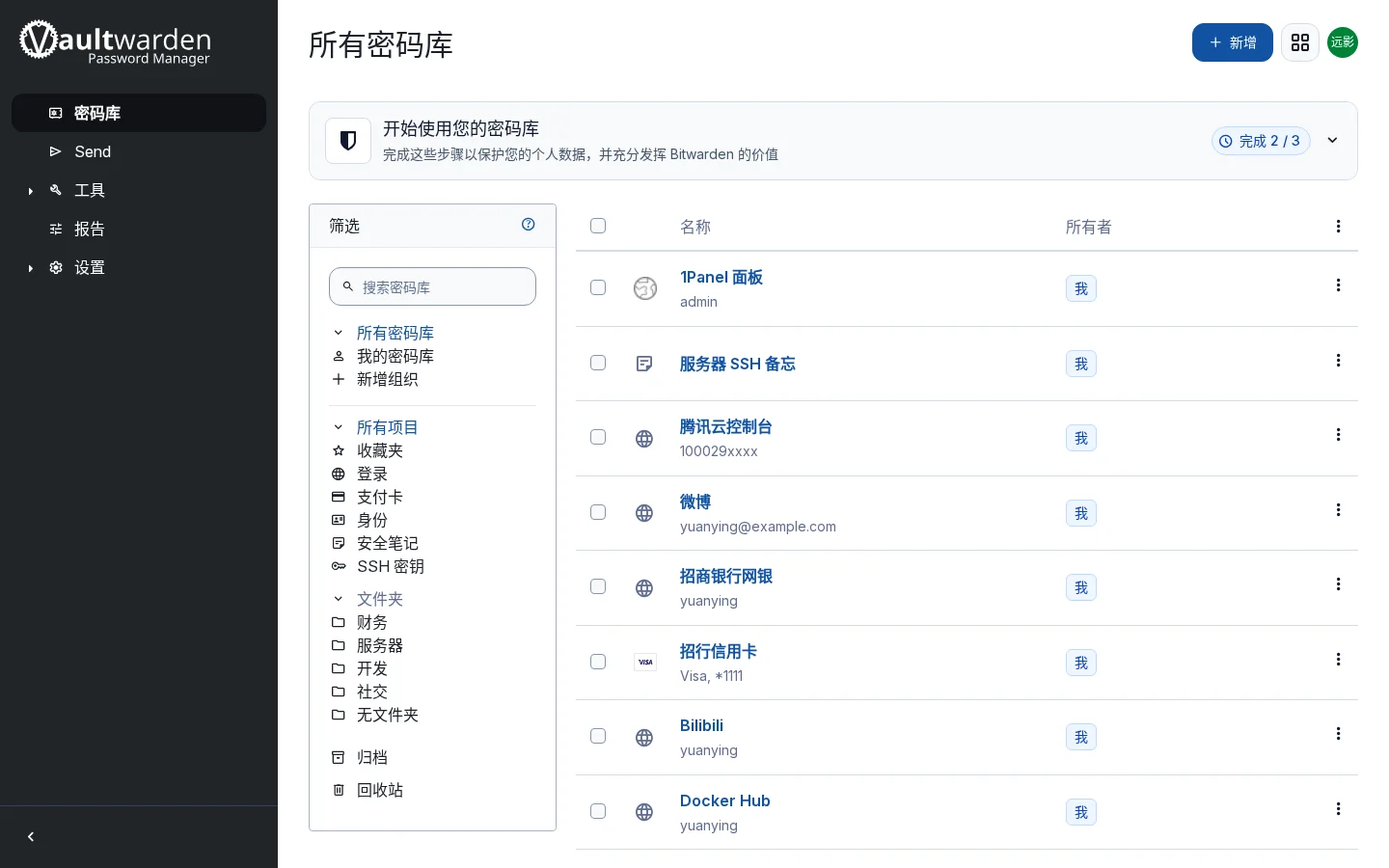Screen dimensions: 1389x868
Task: Expand the 工具 sidebar section
Action: tap(31, 191)
